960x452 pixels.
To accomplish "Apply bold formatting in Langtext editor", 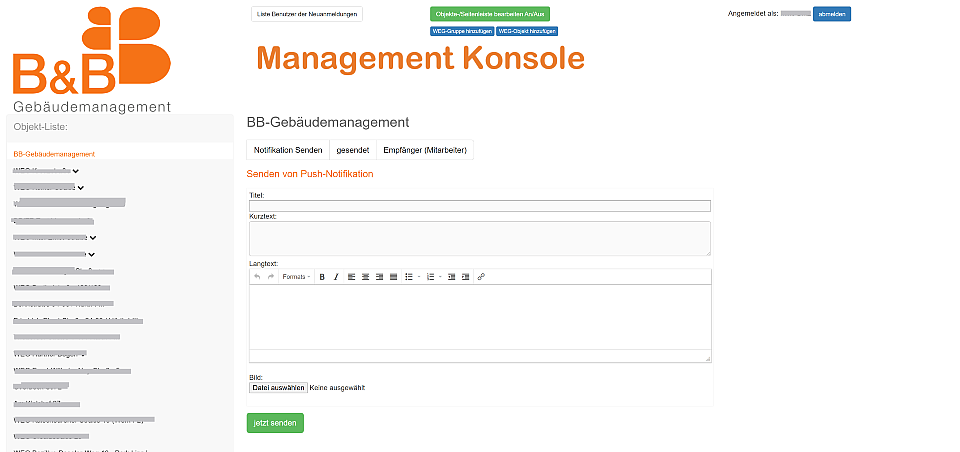I will (322, 276).
